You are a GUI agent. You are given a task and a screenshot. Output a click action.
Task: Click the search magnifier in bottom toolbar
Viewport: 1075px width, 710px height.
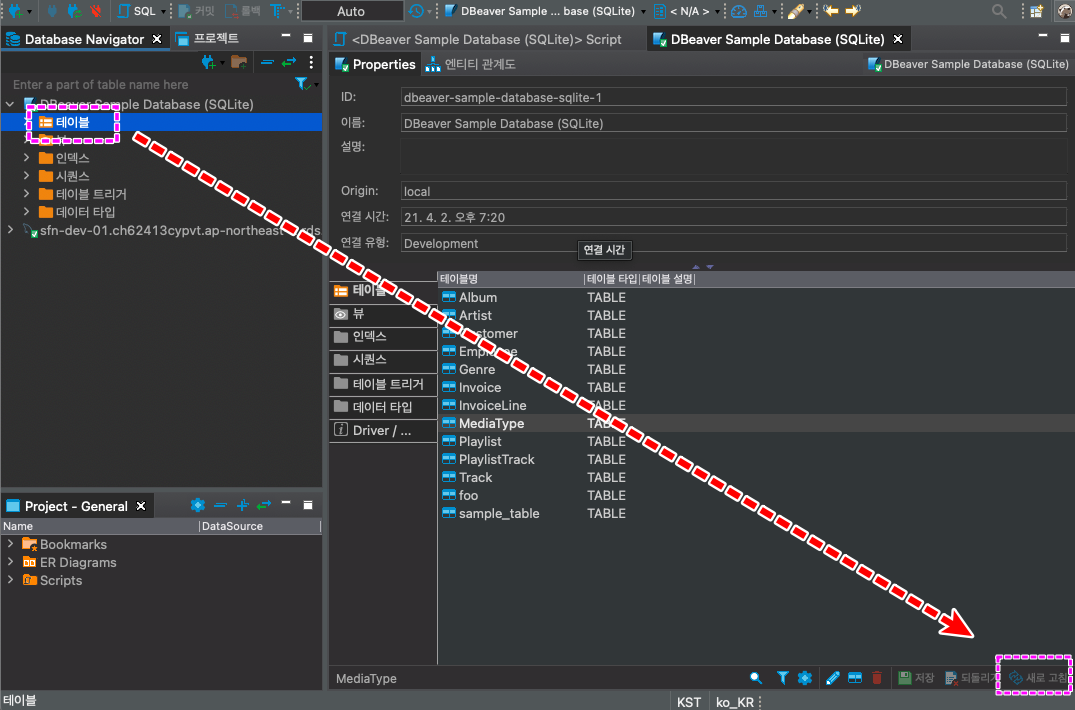click(x=756, y=678)
